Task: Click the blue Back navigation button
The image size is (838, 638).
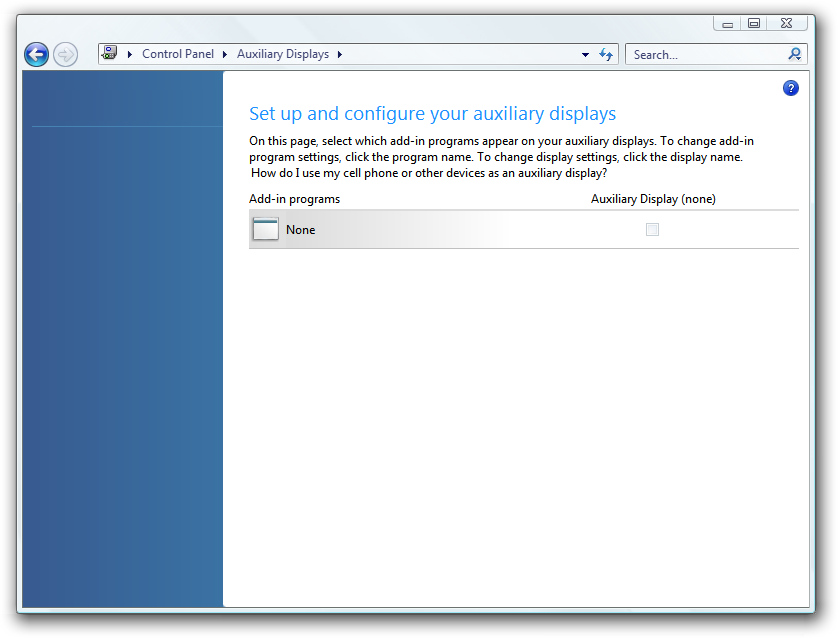Action: 37,55
